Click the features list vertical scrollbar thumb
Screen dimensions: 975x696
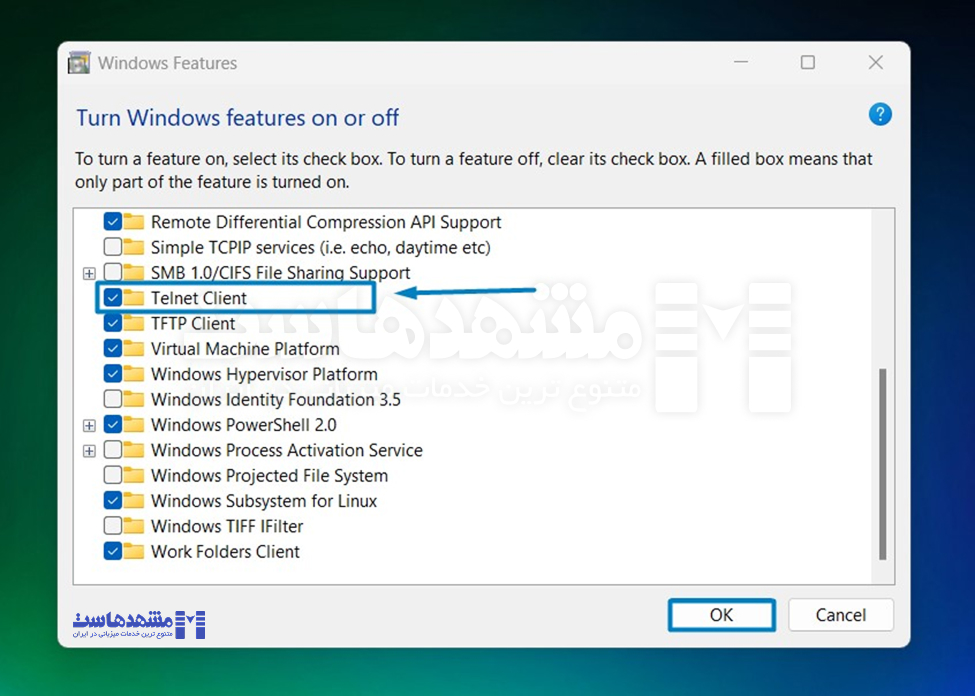click(882, 465)
